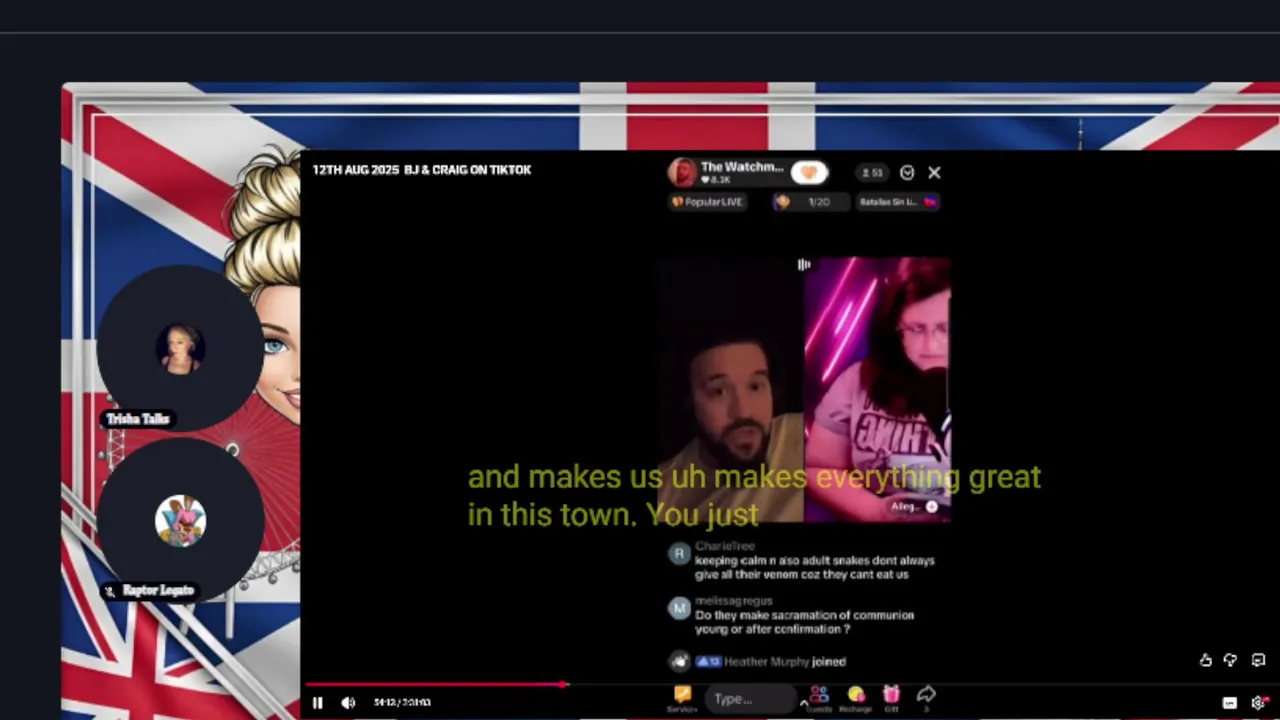Open The Watchm... host profile avatar

tap(682, 172)
